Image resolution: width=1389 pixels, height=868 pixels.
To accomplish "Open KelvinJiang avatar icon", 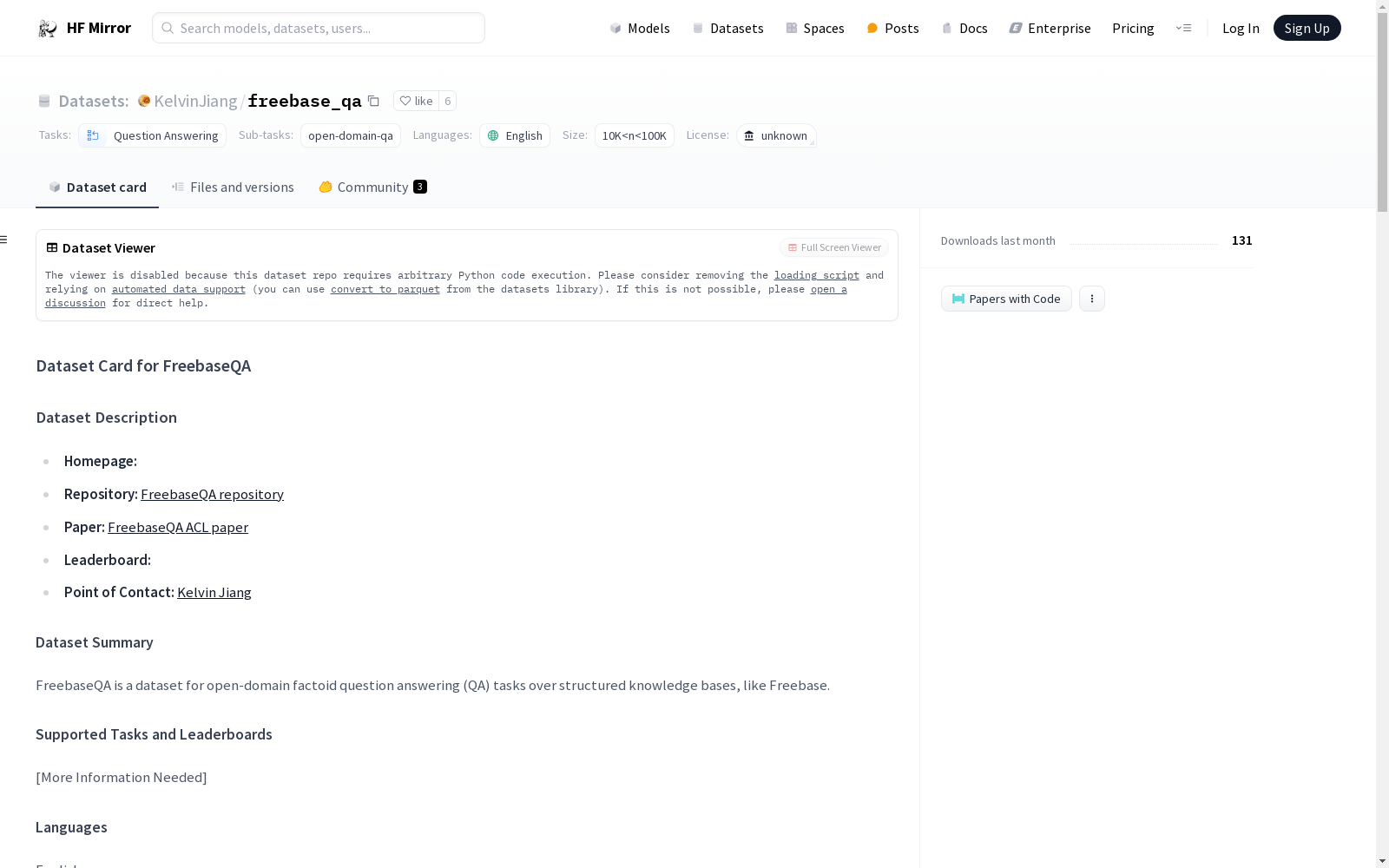I will 144,101.
